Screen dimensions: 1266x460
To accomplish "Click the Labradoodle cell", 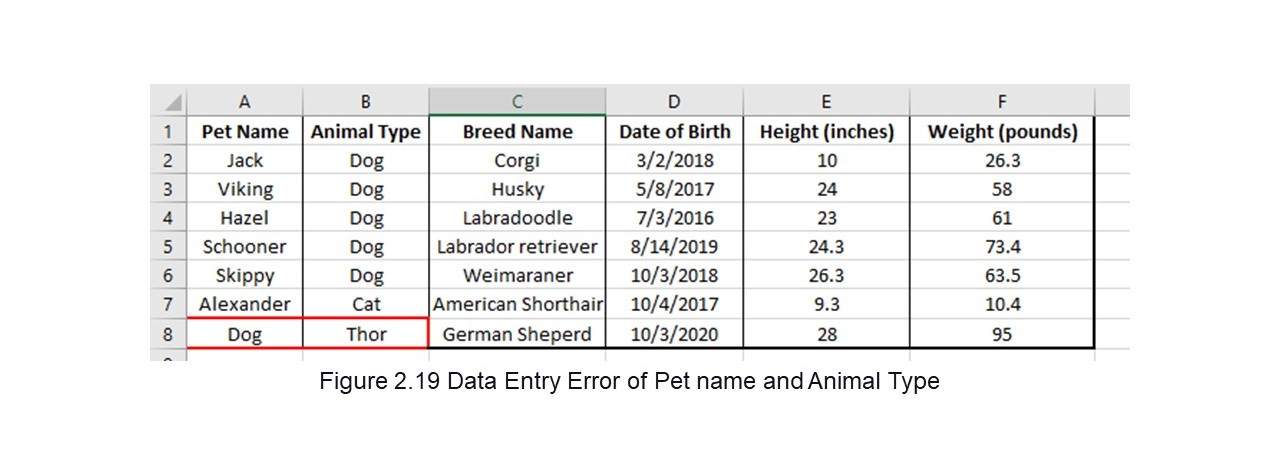I will 517,217.
